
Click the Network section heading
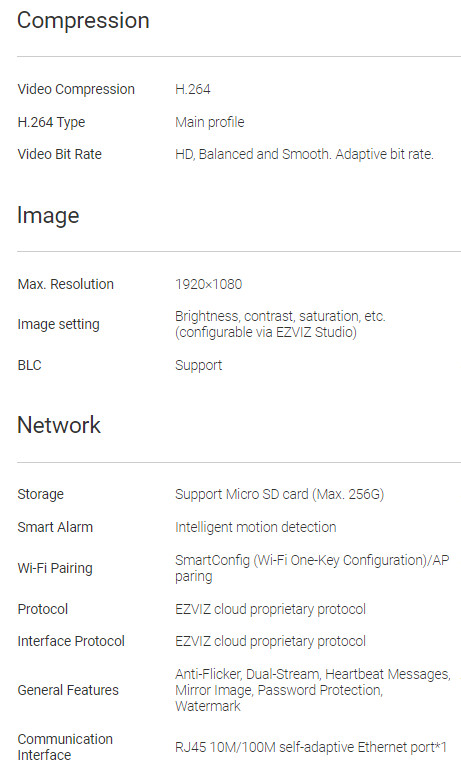[x=59, y=426]
